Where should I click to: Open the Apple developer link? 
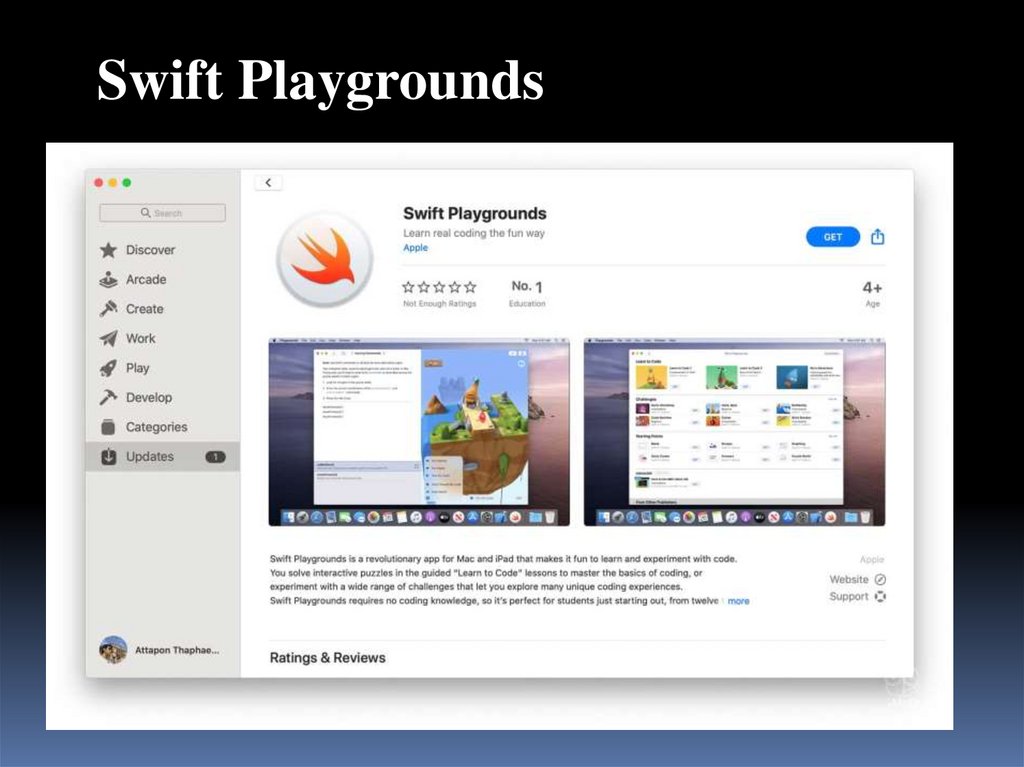tap(415, 248)
